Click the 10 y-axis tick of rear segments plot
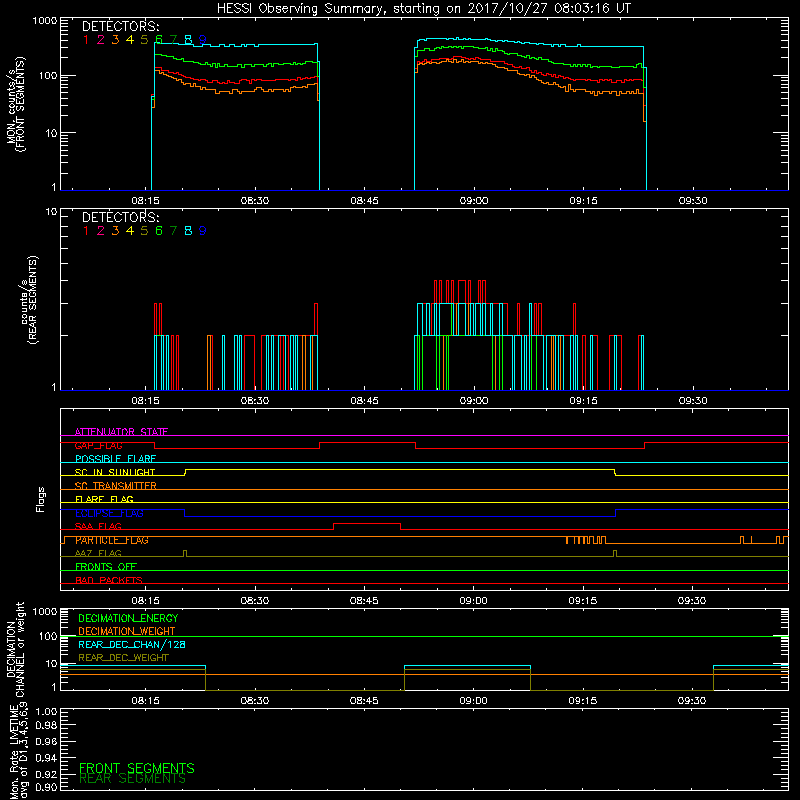800x800 pixels. 52,211
